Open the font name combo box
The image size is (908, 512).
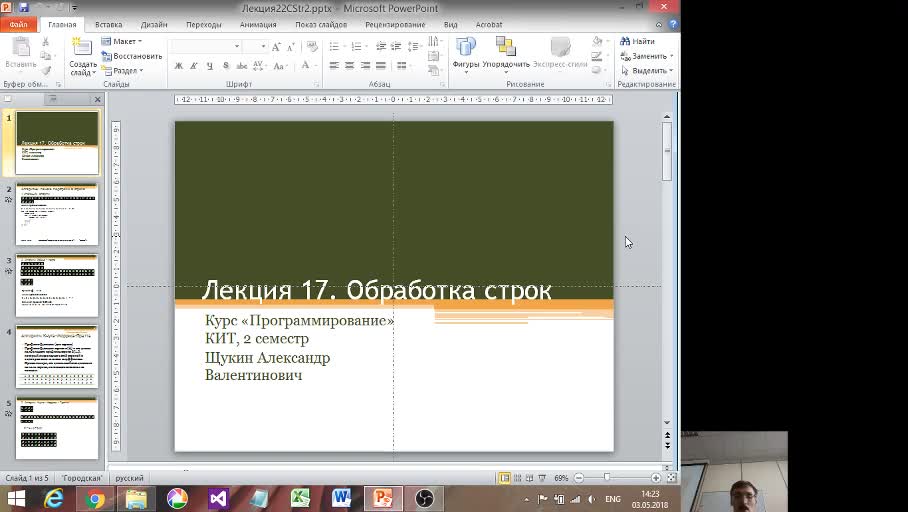[x=207, y=46]
